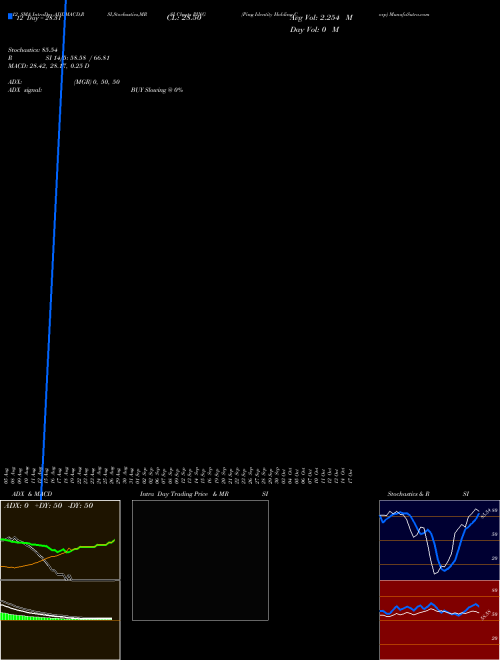Viewport: 500px width, 660px height.
Task: Click the 'Stochastics & R SI' panel title
Action: coord(428,494)
